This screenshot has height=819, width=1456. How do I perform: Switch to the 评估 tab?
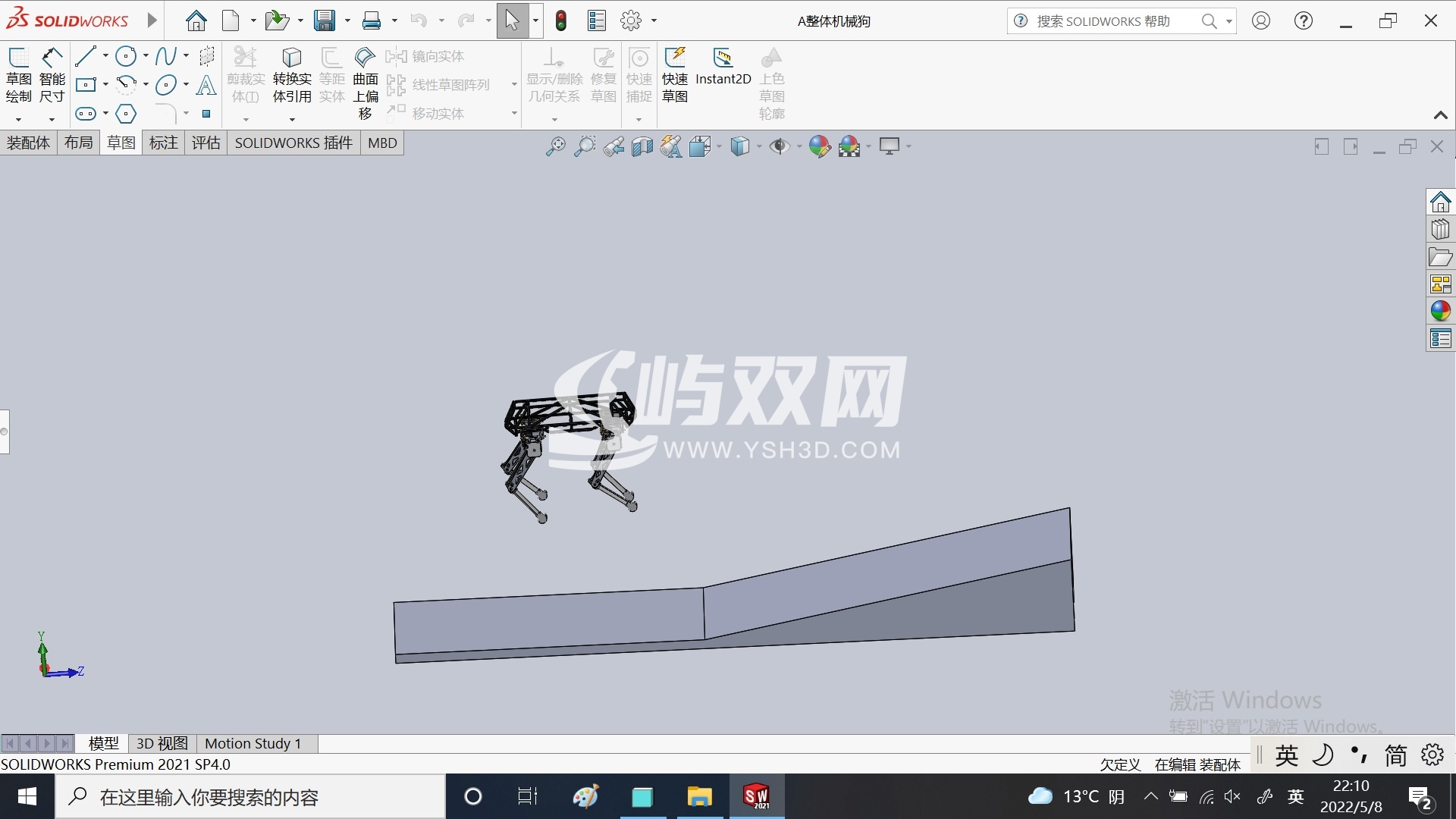(206, 143)
